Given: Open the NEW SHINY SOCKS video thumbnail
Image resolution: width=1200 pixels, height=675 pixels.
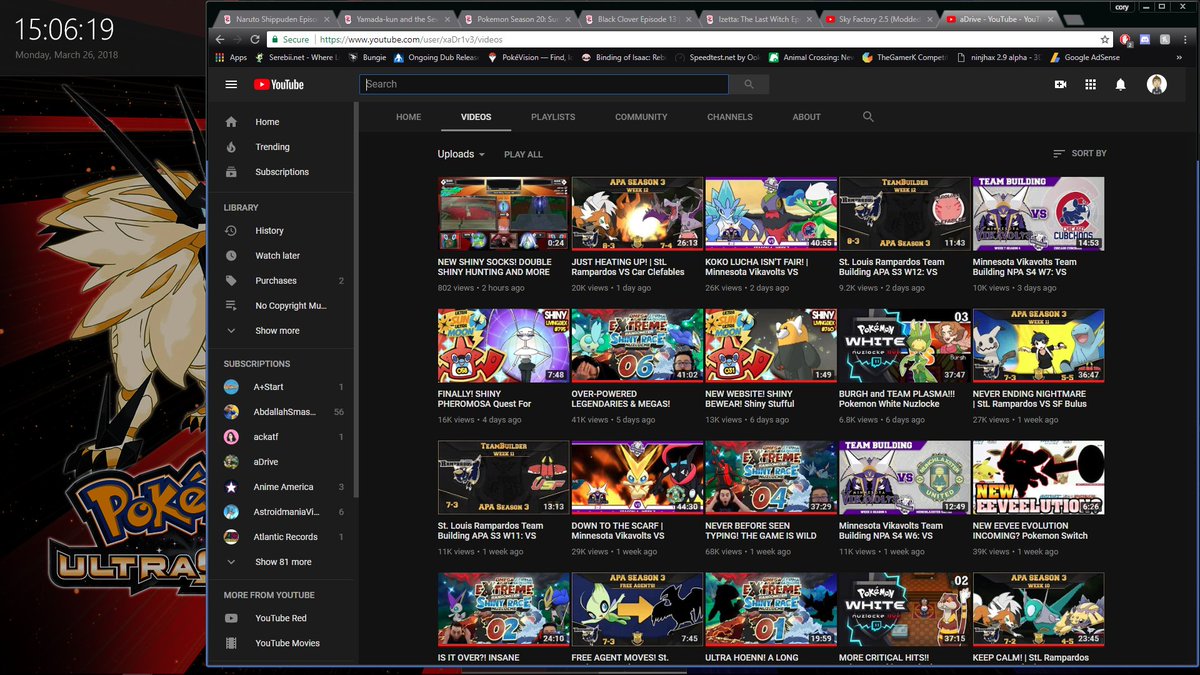Looking at the screenshot, I should pos(503,214).
